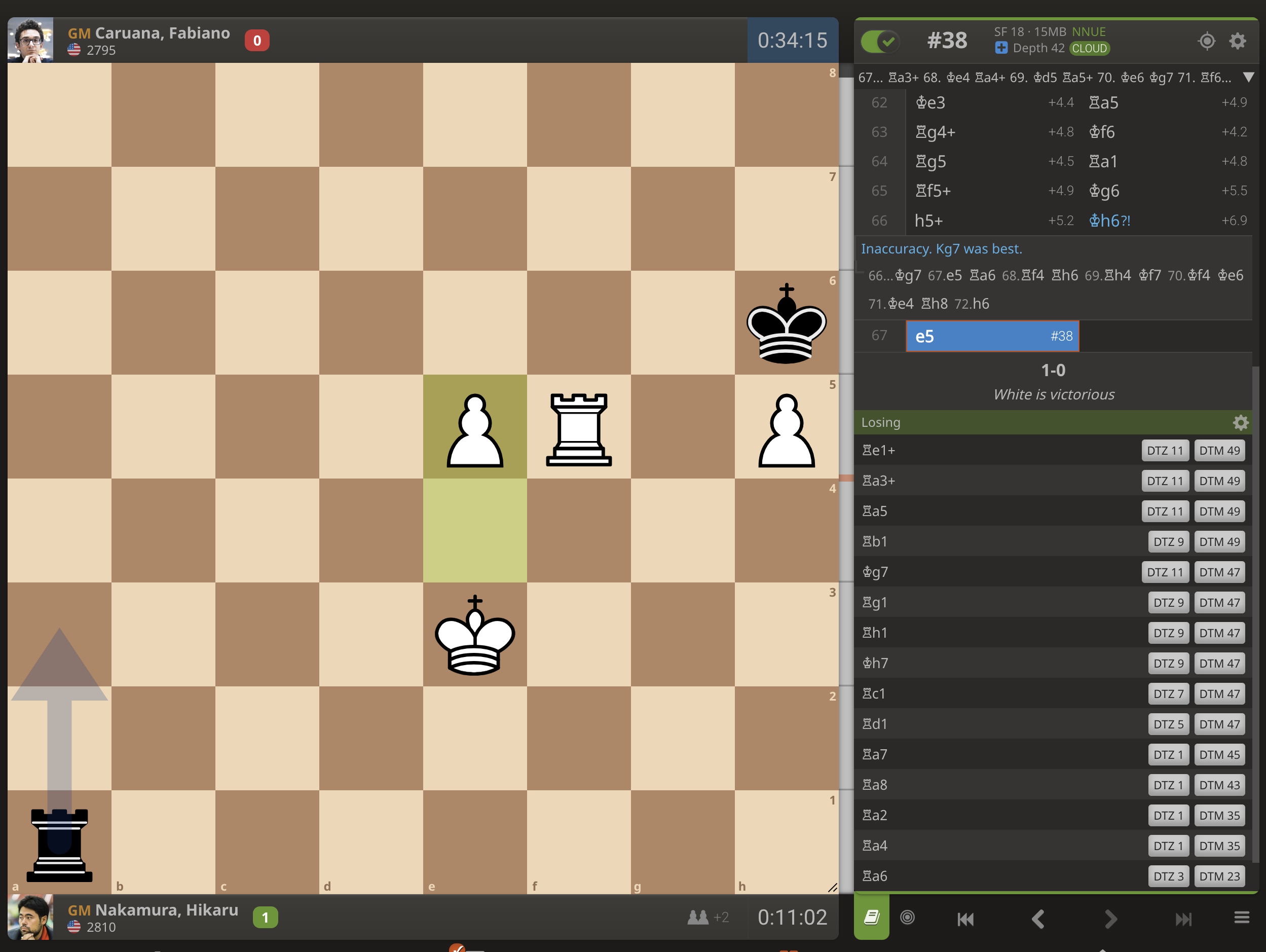Click the blue plus deeper-analysis icon

tap(1001, 48)
